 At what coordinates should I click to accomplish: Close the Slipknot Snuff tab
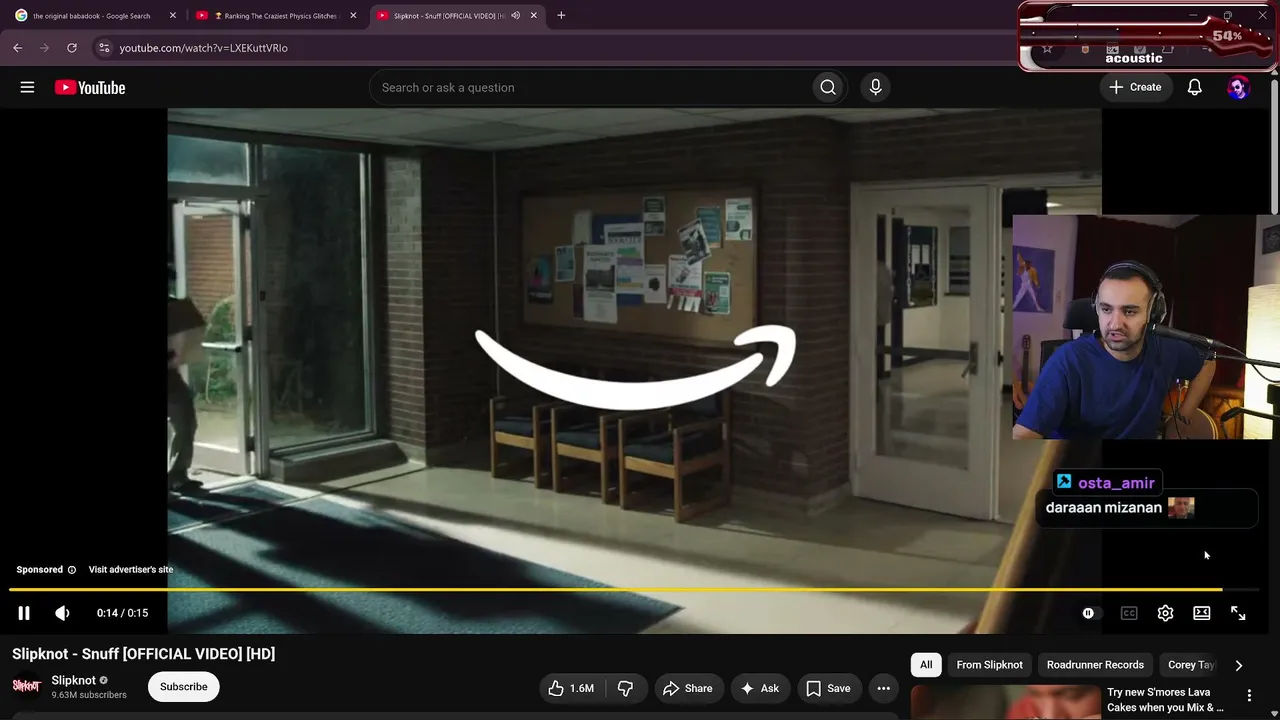534,16
